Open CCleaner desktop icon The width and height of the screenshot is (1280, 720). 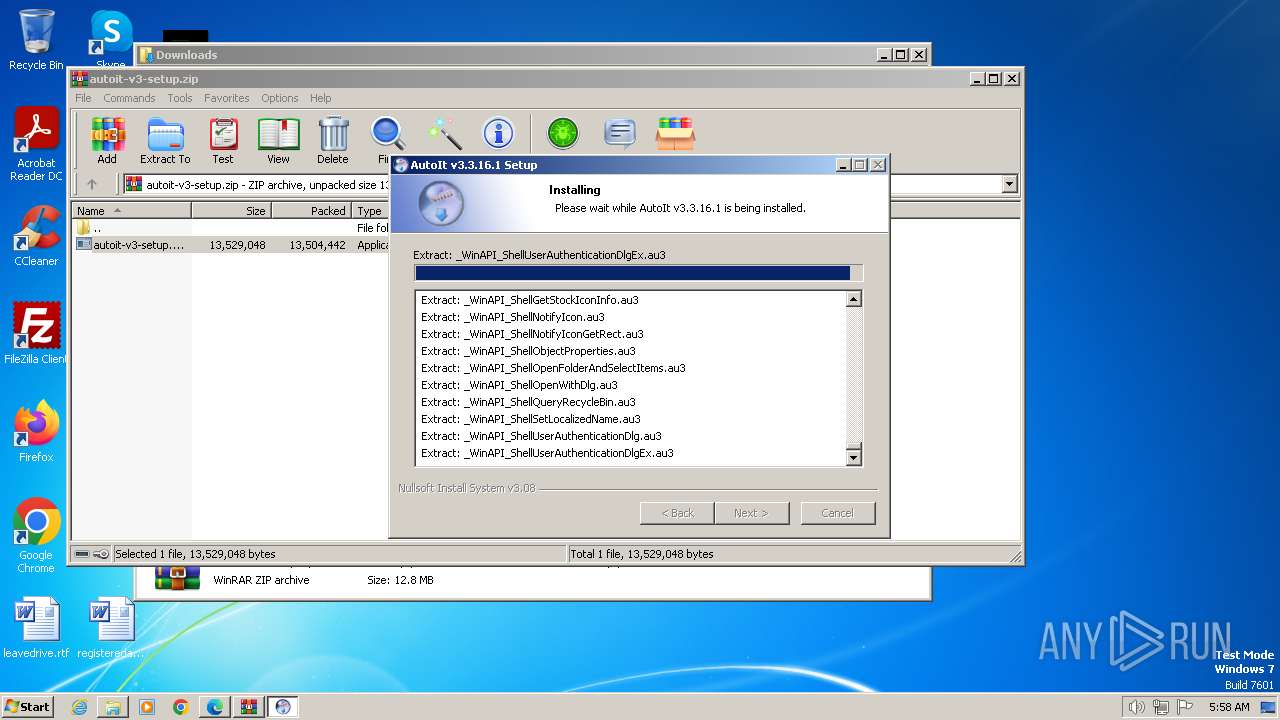point(36,236)
